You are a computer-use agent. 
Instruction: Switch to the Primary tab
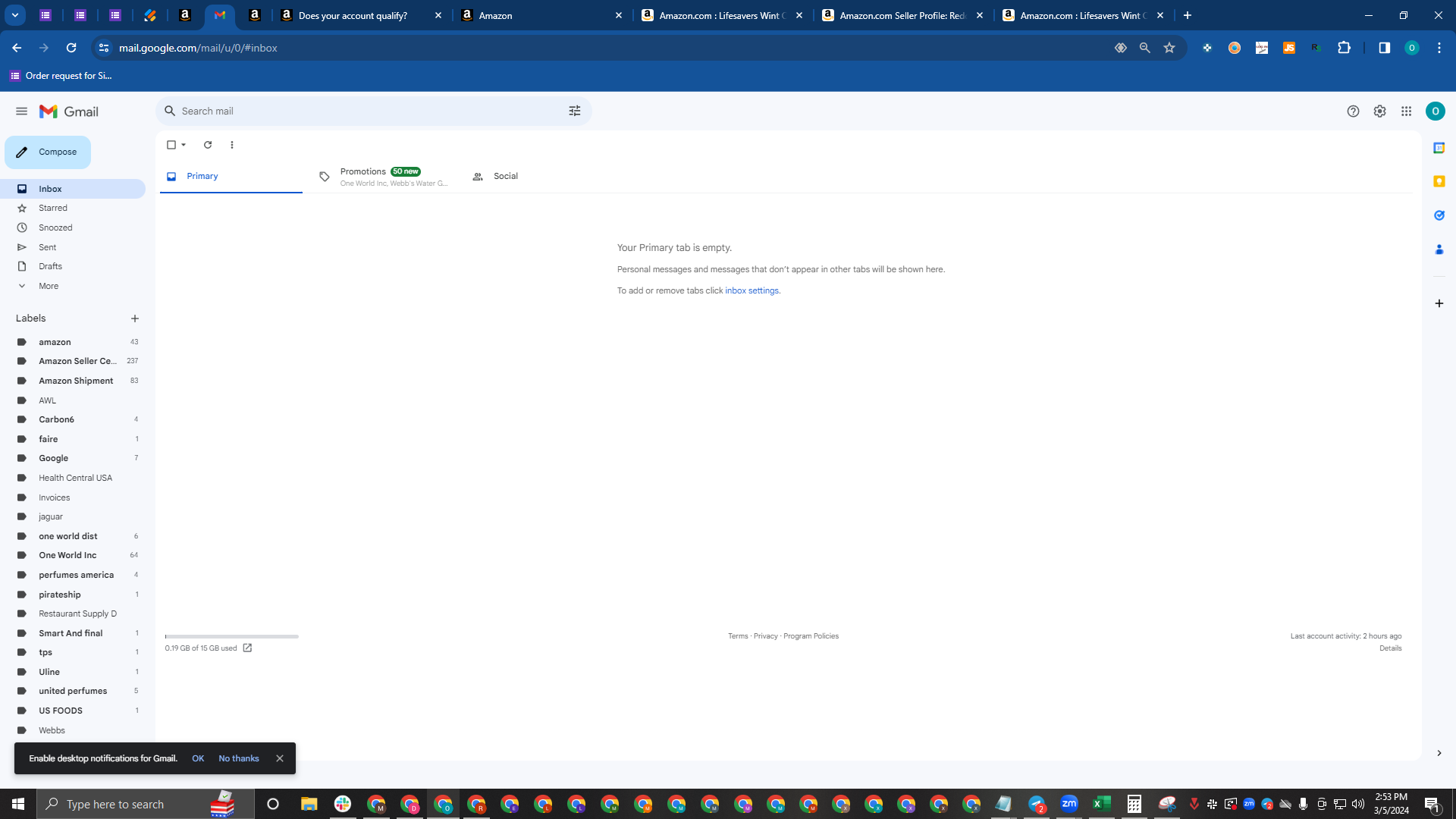pos(231,176)
